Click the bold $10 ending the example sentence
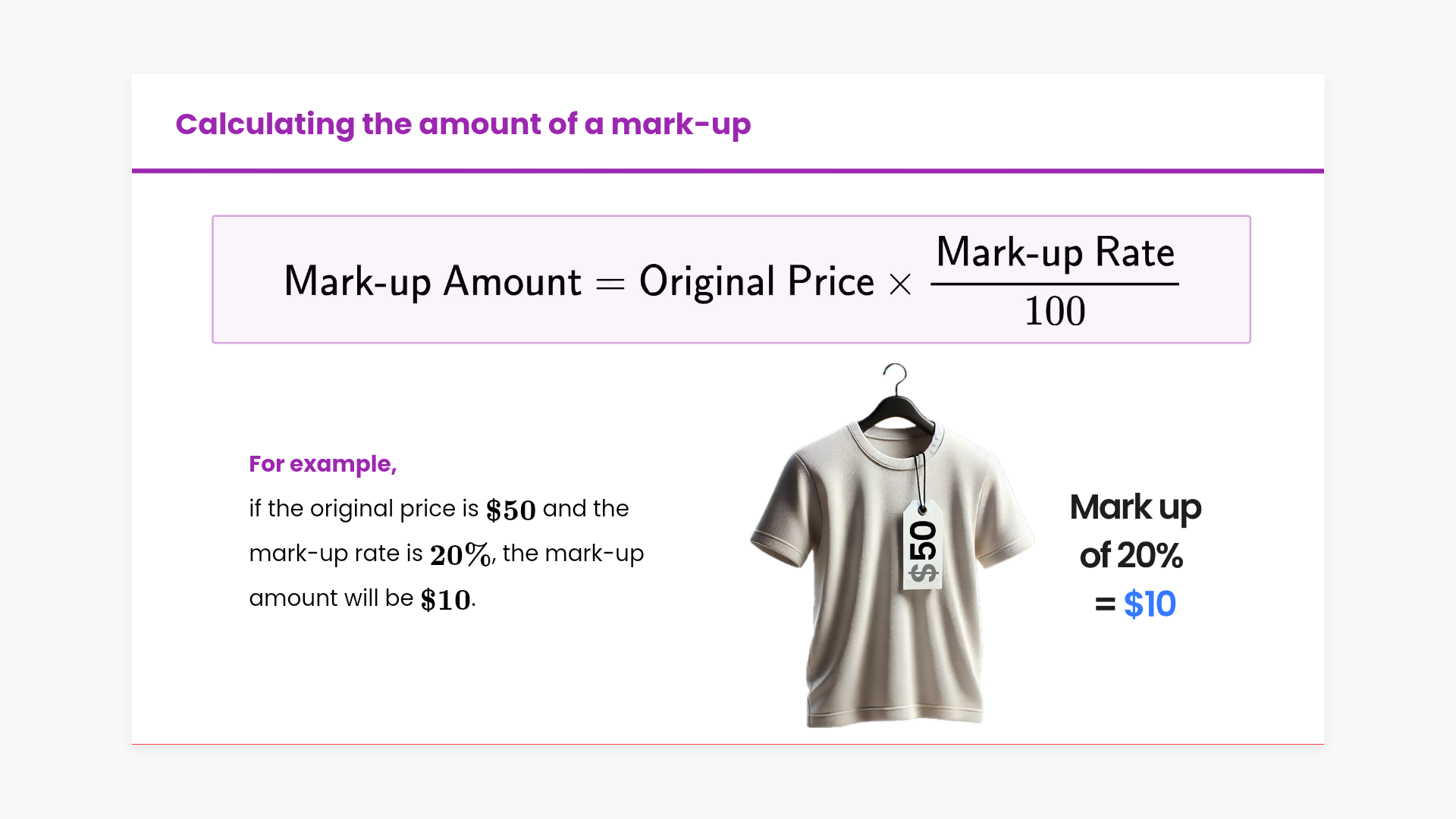The image size is (1456, 819). coord(446,599)
